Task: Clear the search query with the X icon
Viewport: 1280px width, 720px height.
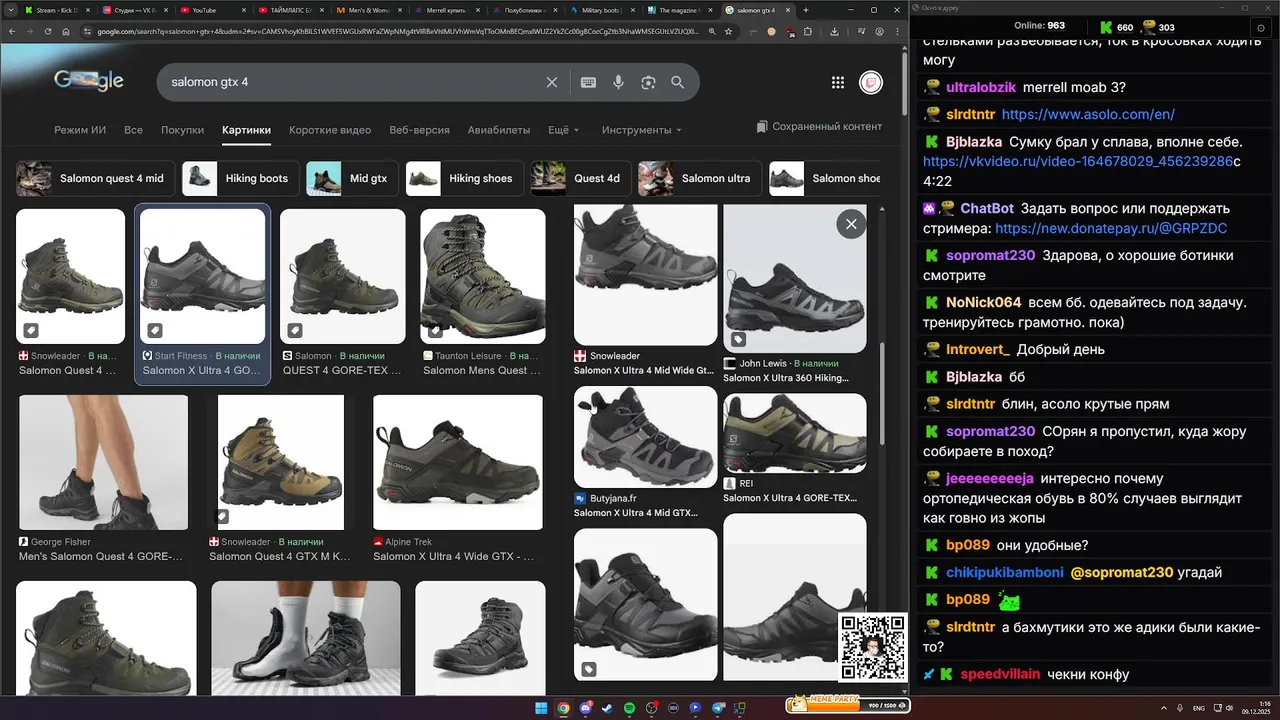Action: click(551, 82)
